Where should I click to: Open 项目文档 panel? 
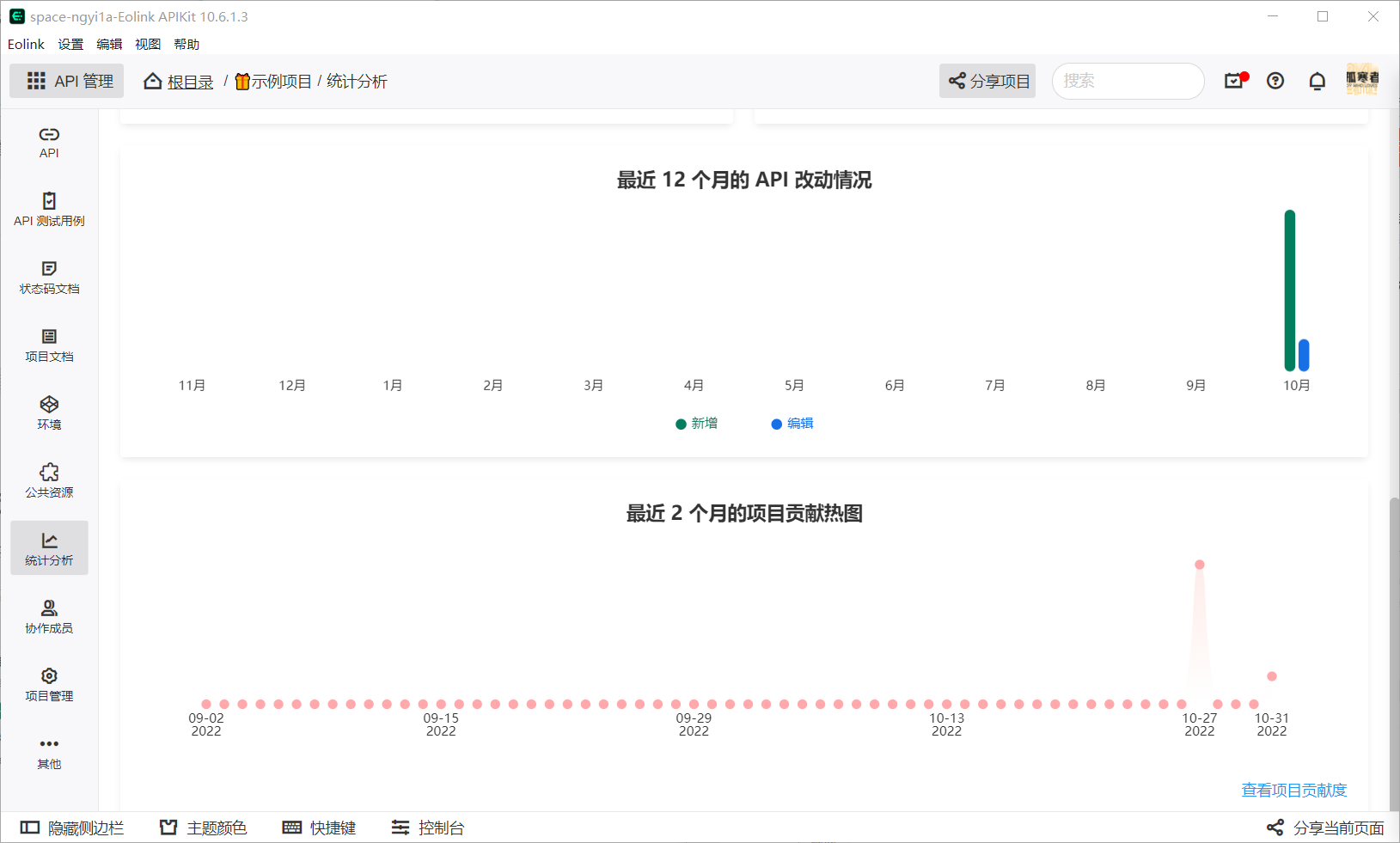point(49,345)
